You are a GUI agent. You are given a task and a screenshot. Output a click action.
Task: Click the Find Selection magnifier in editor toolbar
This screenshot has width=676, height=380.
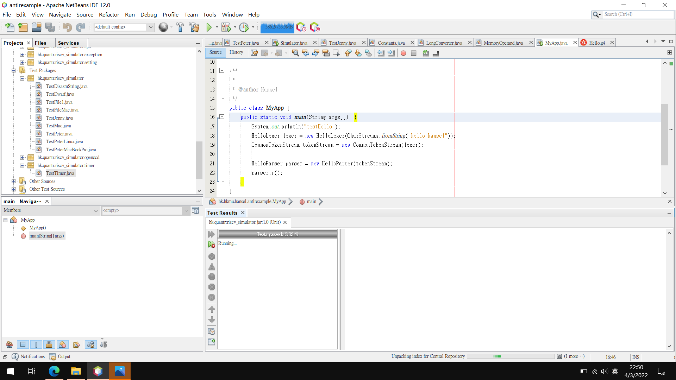coord(295,53)
